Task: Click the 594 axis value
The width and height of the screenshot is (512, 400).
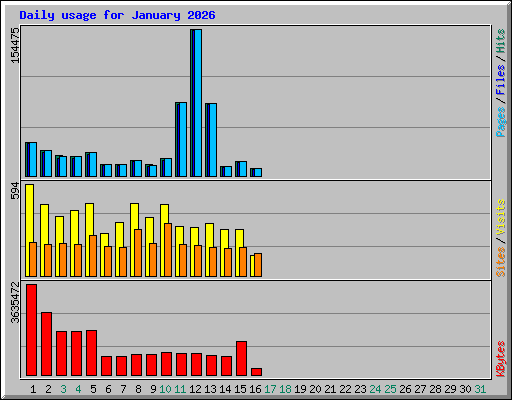Action: pos(15,191)
